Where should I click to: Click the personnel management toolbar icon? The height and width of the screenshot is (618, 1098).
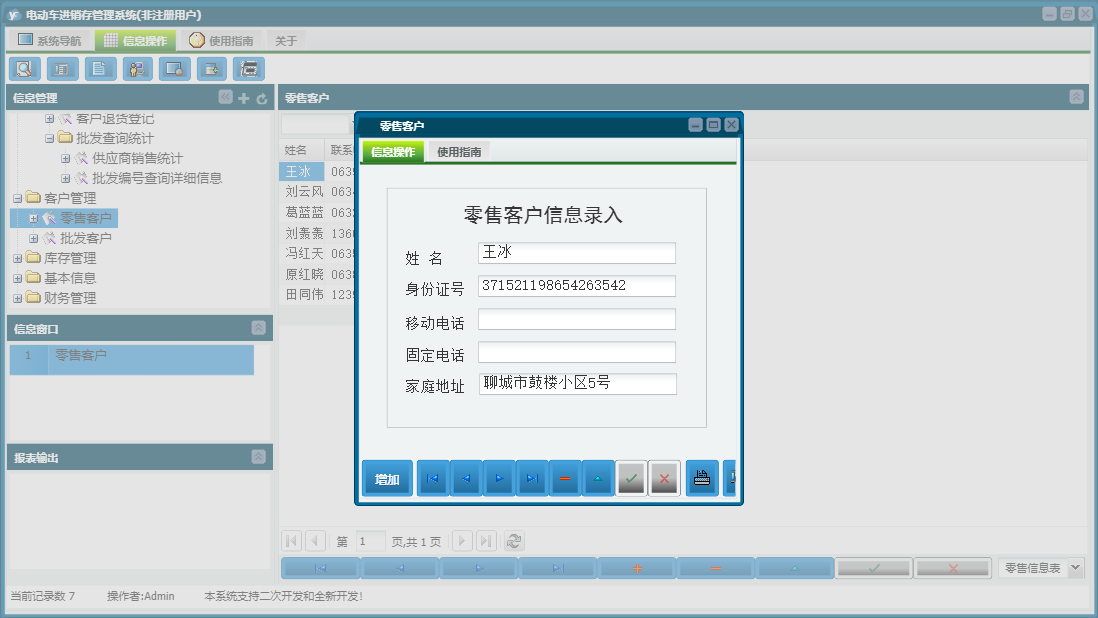pyautogui.click(x=137, y=68)
